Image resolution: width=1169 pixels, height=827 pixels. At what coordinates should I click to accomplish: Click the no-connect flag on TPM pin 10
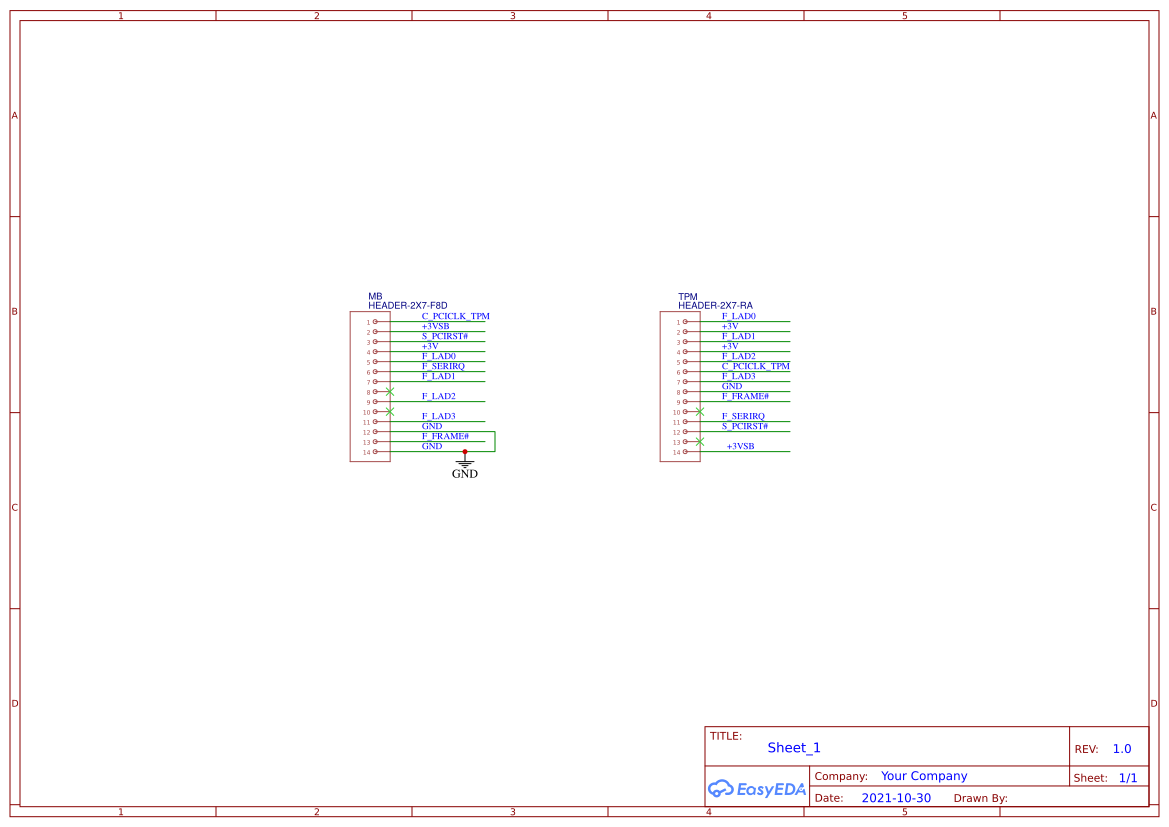(699, 412)
